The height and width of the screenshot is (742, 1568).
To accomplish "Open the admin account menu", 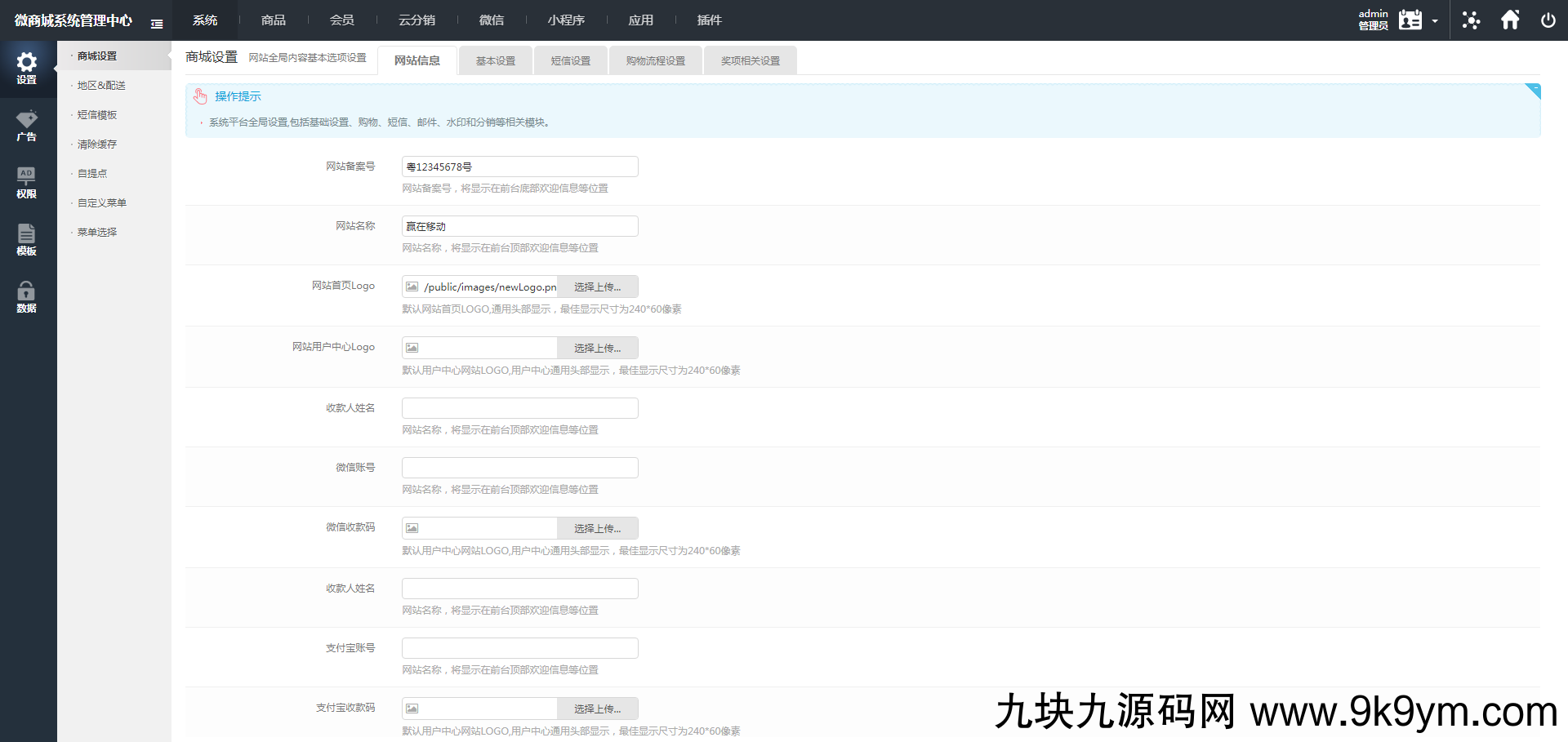I will (1373, 20).
